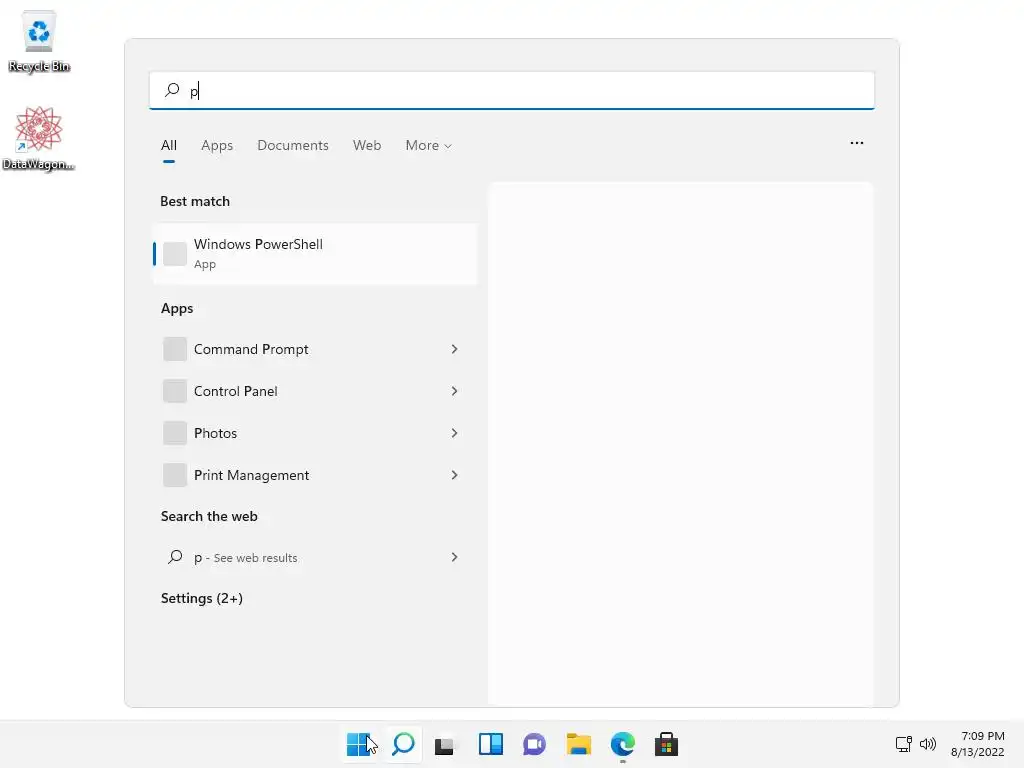Image resolution: width=1024 pixels, height=768 pixels.
Task: Click the Windows PowerShell placeholder icon
Action: (x=175, y=254)
